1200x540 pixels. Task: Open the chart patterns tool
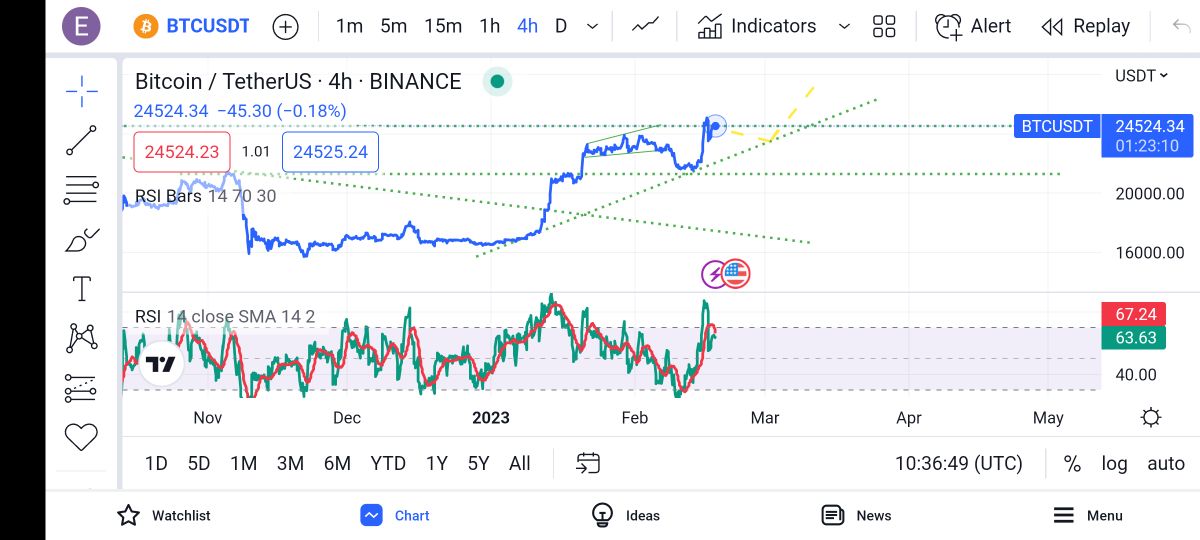coord(81,338)
